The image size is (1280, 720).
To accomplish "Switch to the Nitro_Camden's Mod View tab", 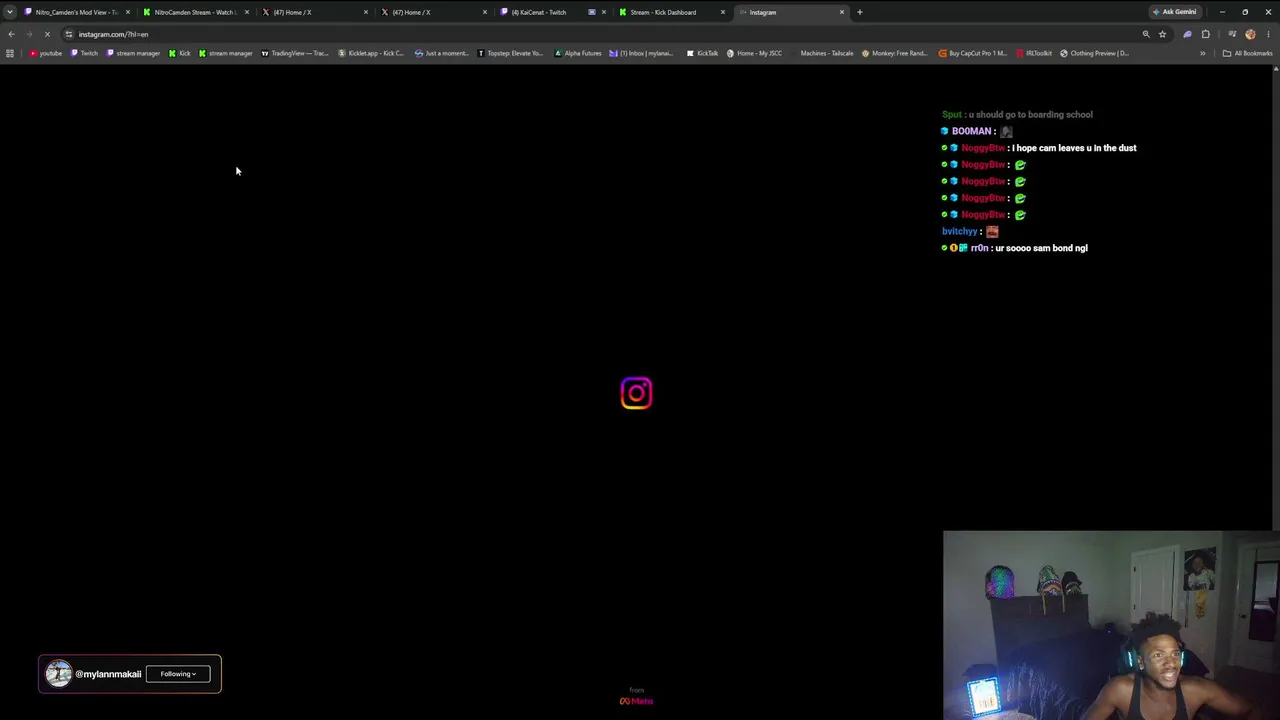I will tap(76, 12).
